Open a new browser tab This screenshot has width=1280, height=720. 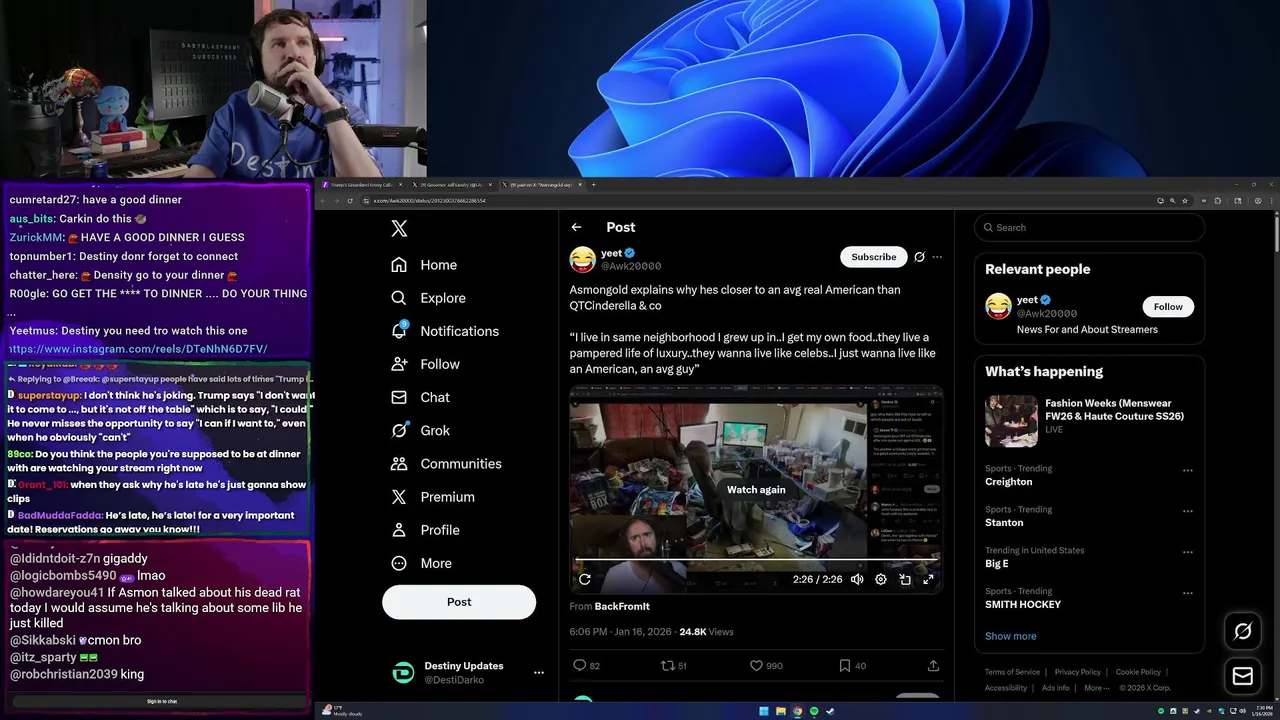[x=593, y=185]
